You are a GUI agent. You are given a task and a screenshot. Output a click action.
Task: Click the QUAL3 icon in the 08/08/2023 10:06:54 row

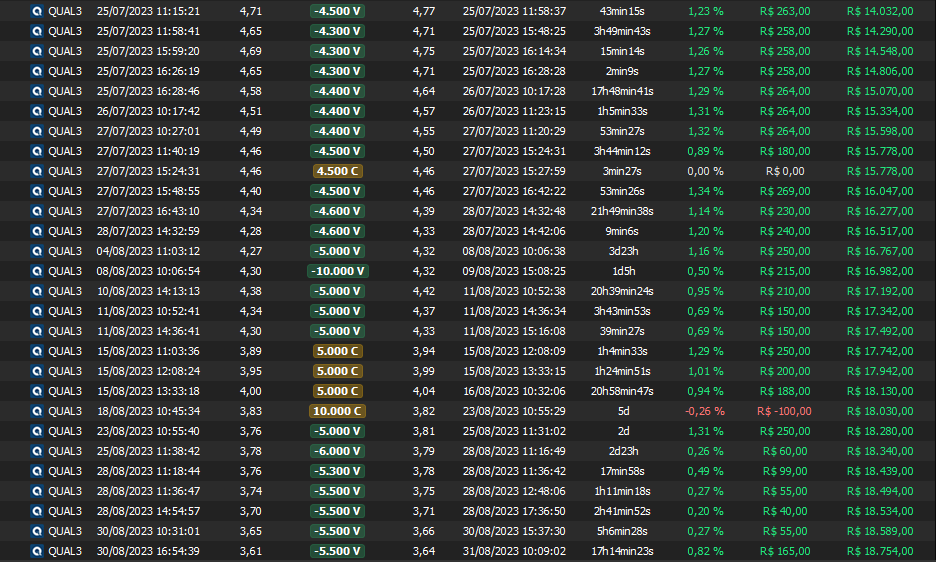(x=37, y=271)
